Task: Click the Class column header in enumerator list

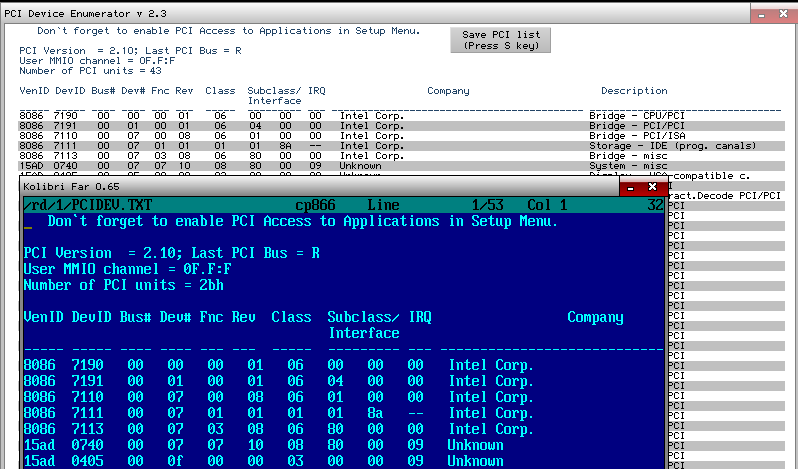Action: [x=220, y=91]
